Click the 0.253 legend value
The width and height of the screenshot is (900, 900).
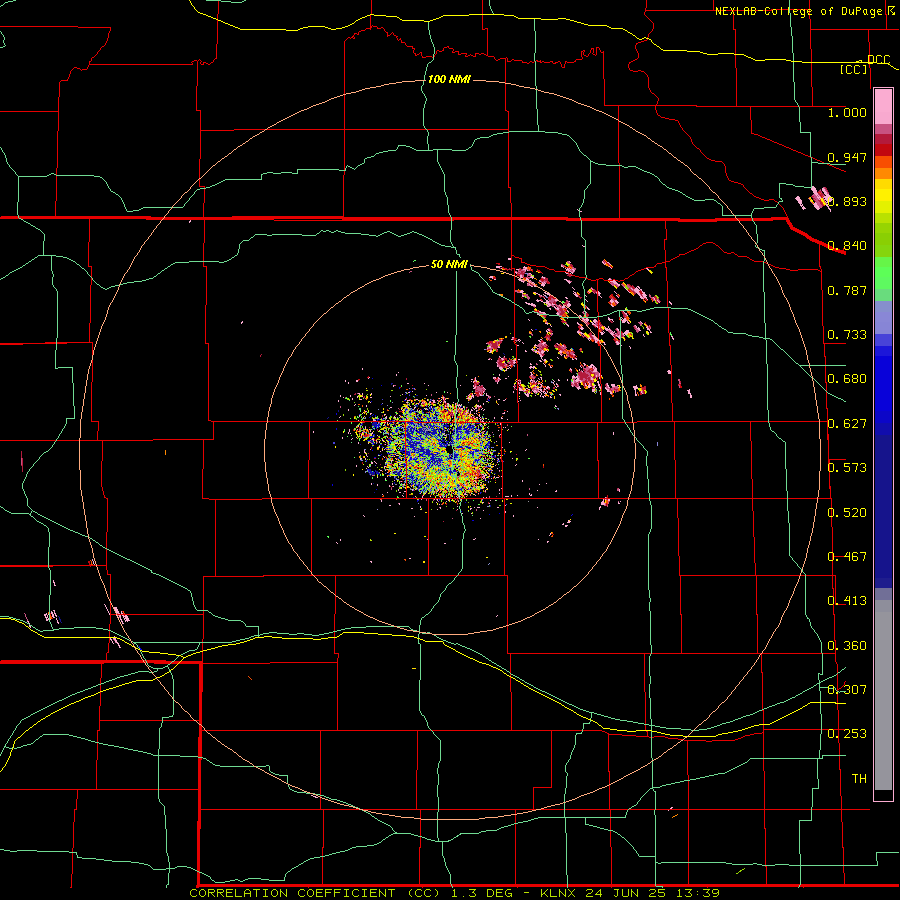point(847,734)
